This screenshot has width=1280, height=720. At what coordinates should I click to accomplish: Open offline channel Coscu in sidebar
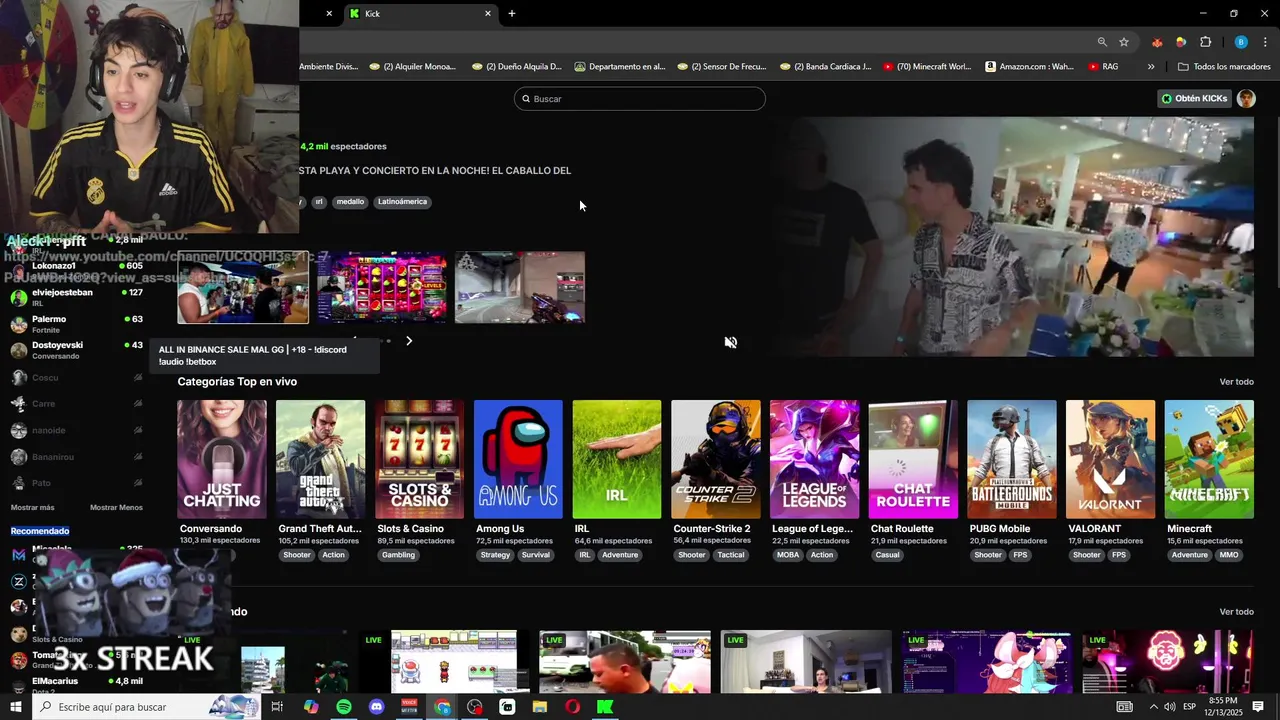(76, 378)
